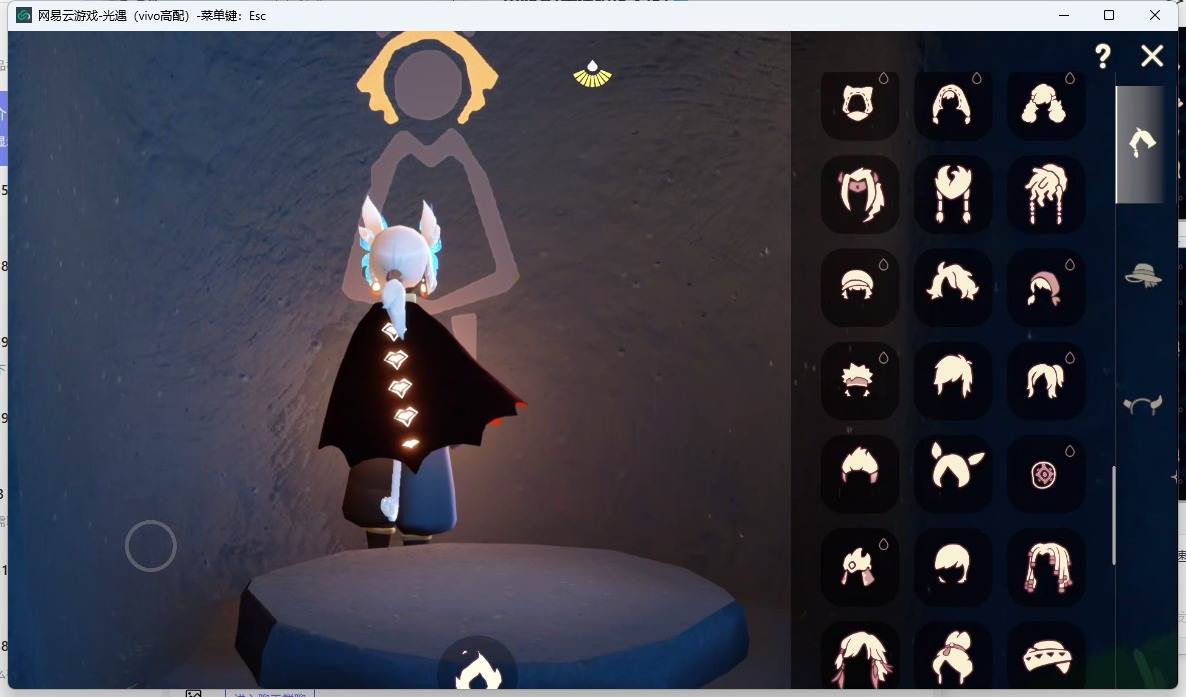Image resolution: width=1186 pixels, height=697 pixels.
Task: Select the pink headscarf hairstyle
Action: click(1045, 288)
